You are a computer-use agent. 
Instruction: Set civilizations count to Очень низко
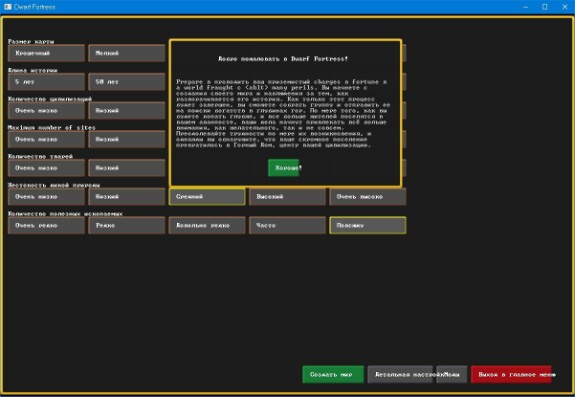(46, 110)
